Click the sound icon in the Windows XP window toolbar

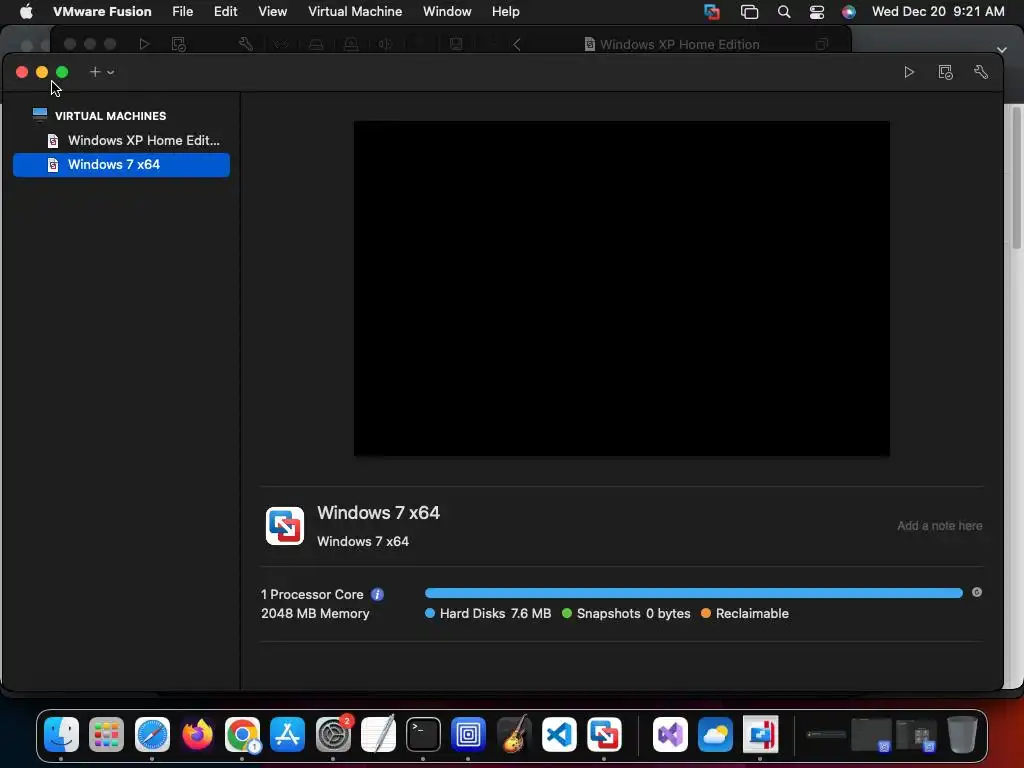tap(385, 44)
